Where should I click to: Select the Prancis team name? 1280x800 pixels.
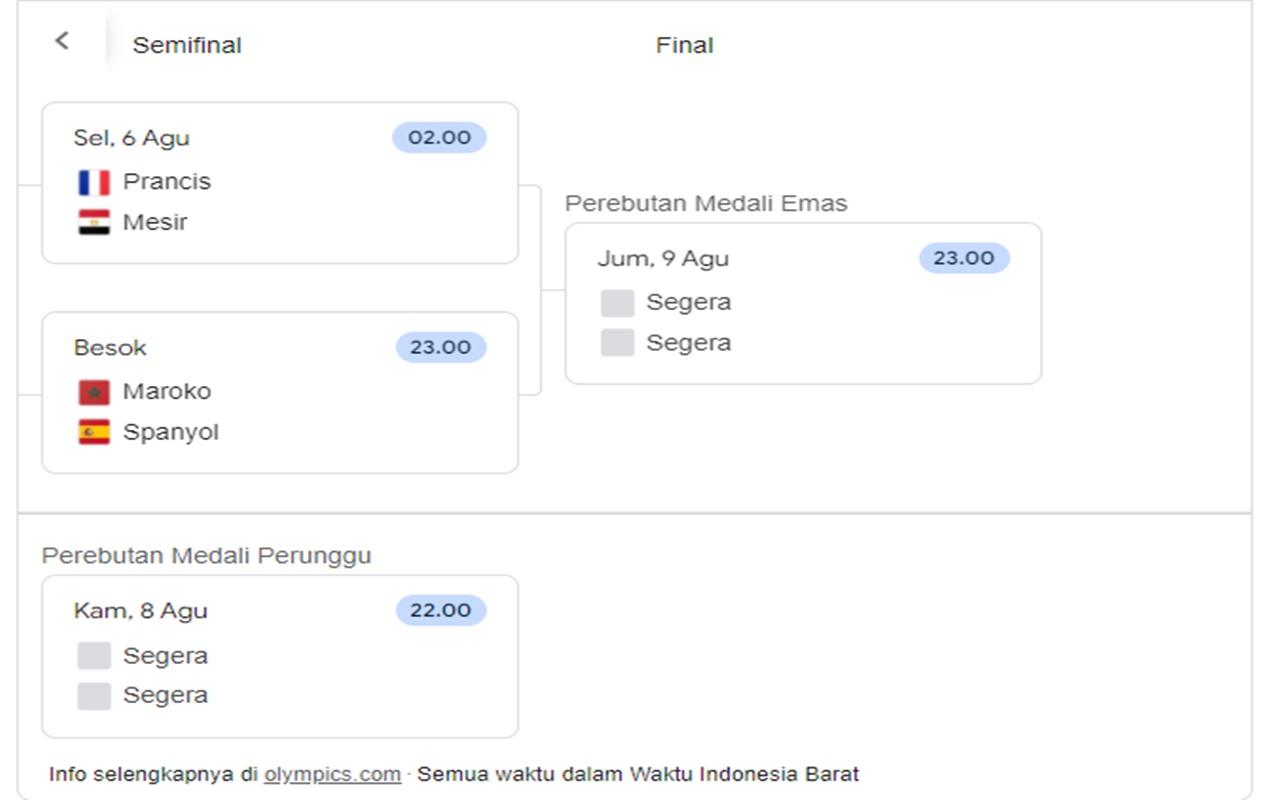click(x=167, y=182)
